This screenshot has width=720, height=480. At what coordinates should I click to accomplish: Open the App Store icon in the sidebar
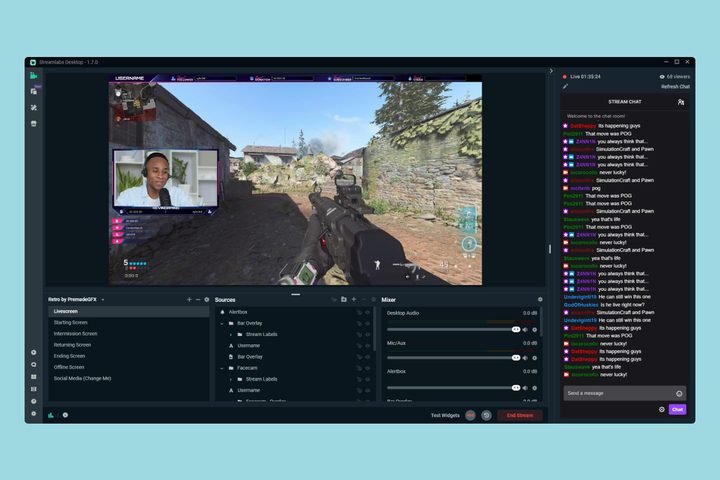34,124
